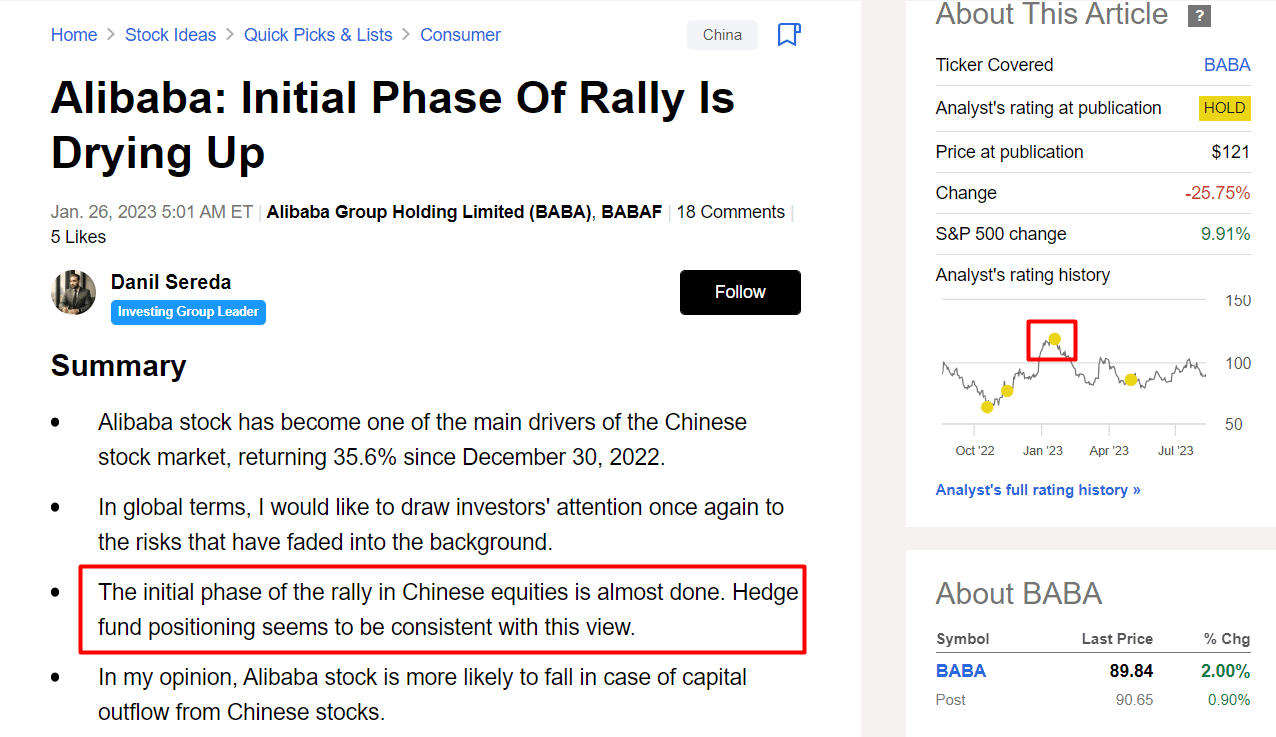
Task: Open the BABAF ticker link
Action: (x=631, y=211)
